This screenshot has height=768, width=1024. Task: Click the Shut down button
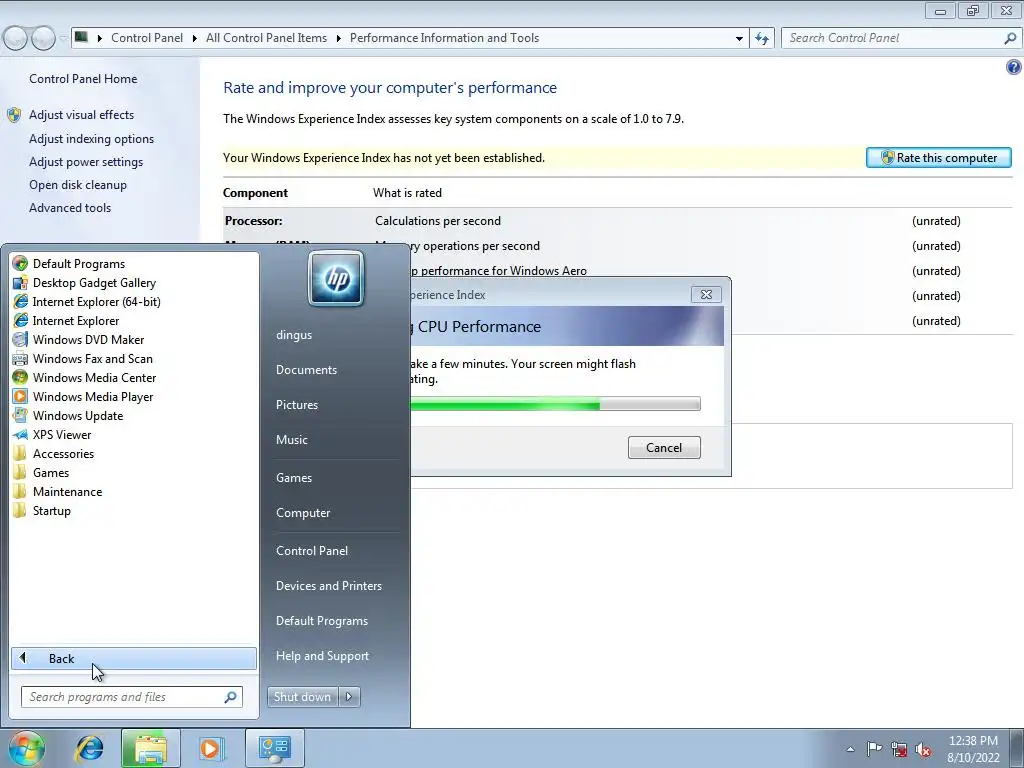click(302, 697)
